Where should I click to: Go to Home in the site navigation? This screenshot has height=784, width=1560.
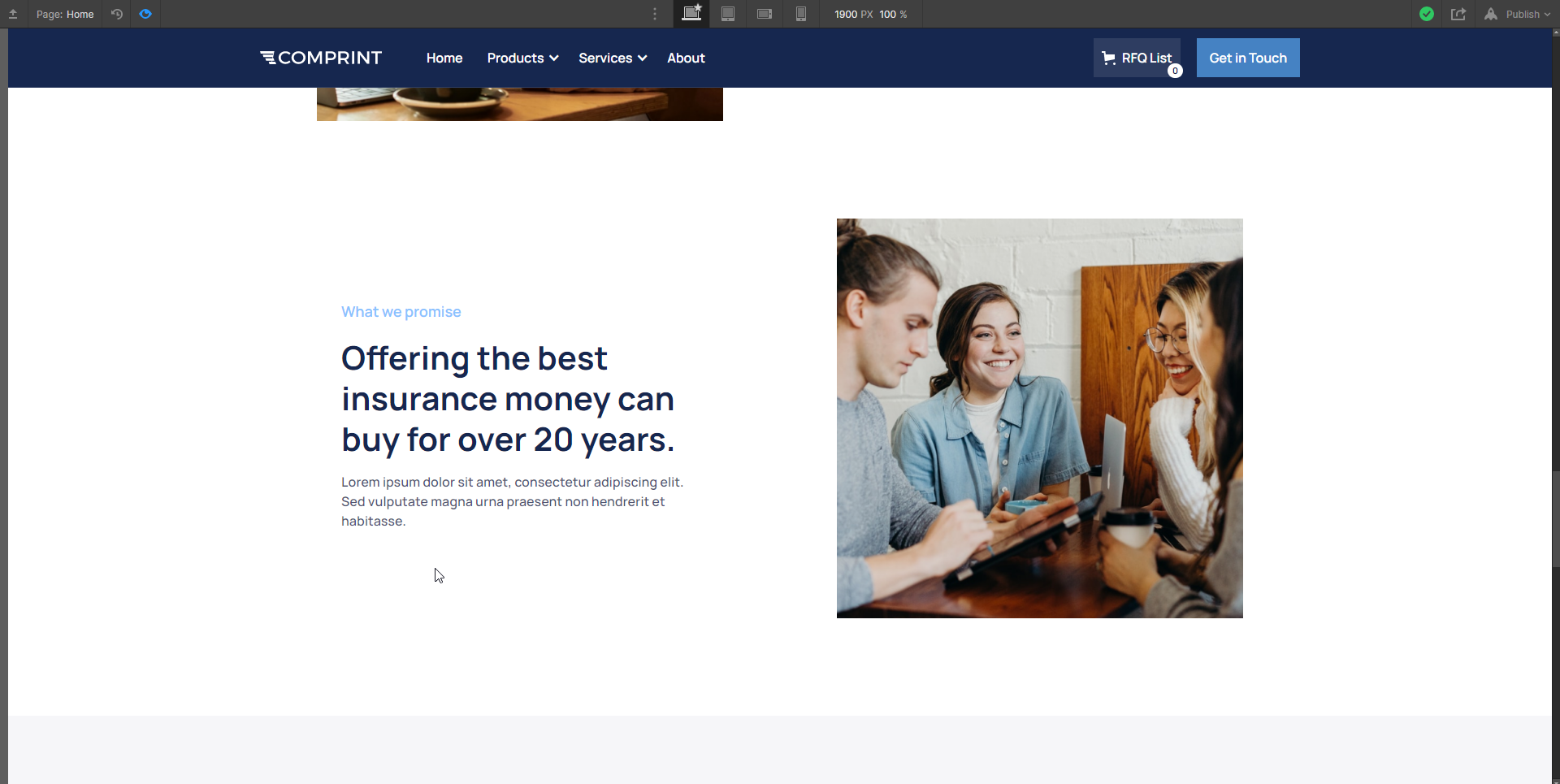444,58
